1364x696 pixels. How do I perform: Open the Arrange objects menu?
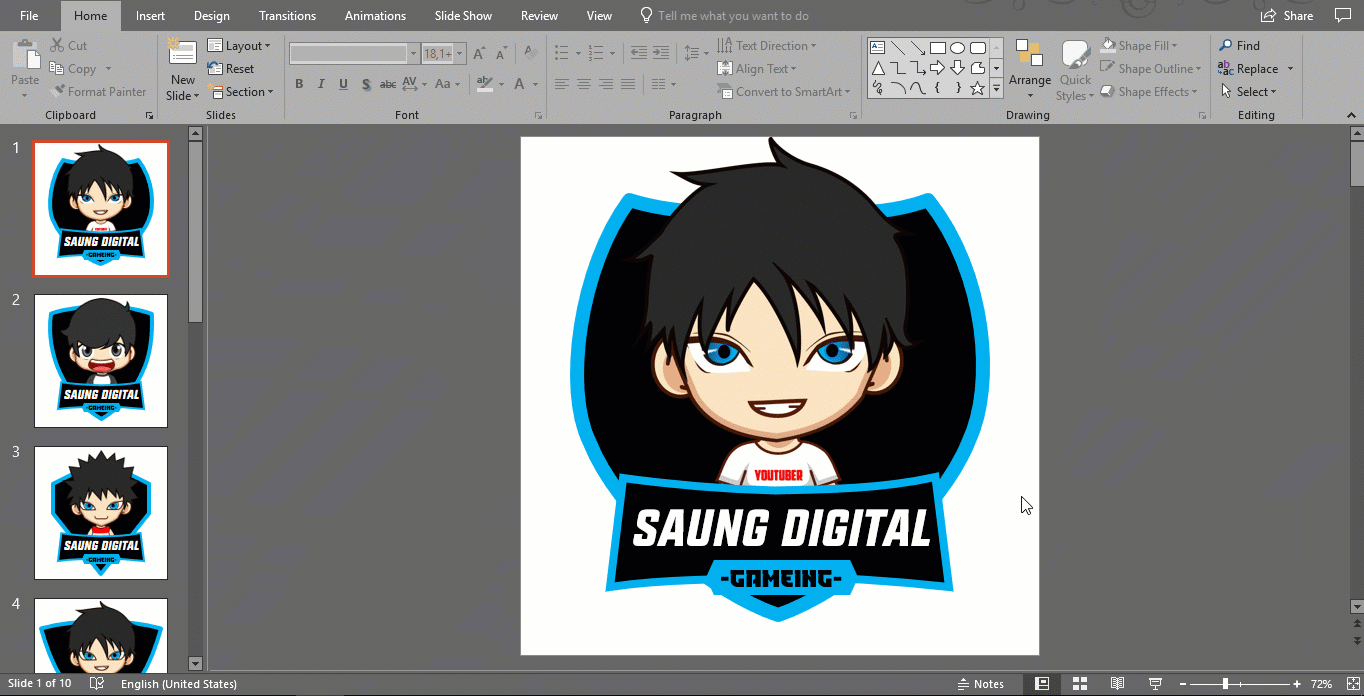(1029, 68)
